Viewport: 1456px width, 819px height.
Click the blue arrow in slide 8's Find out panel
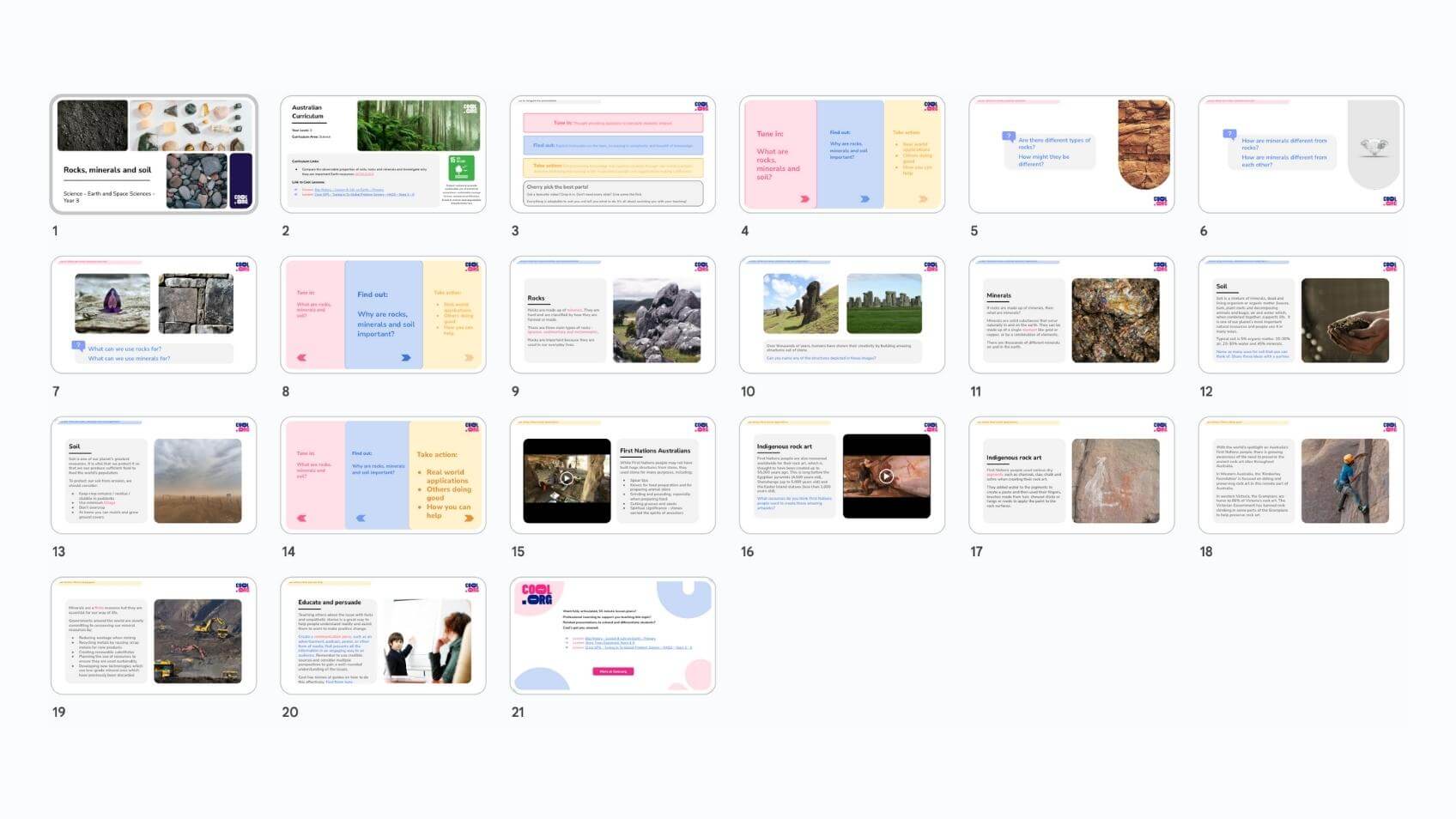click(x=406, y=358)
